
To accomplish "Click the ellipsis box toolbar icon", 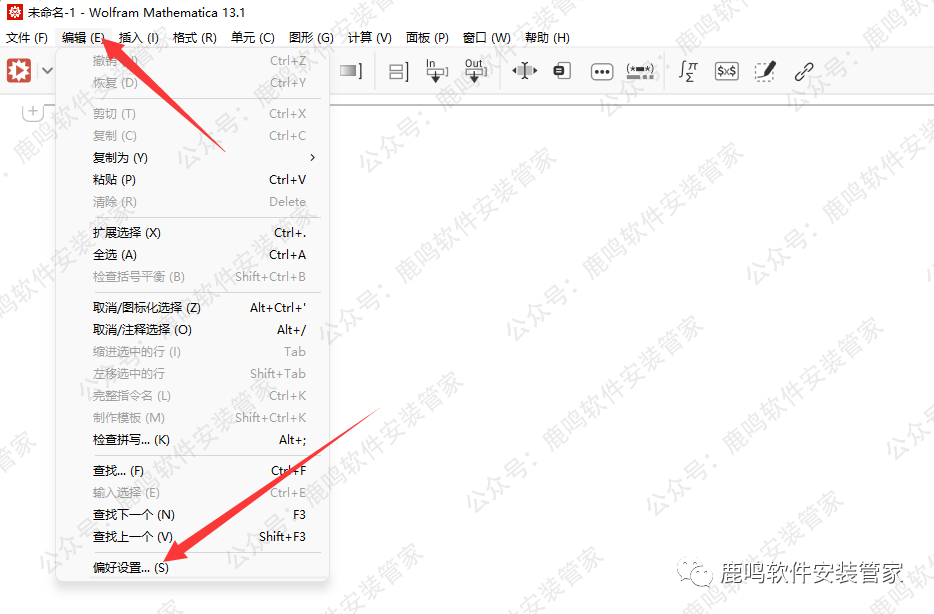I will 601,71.
